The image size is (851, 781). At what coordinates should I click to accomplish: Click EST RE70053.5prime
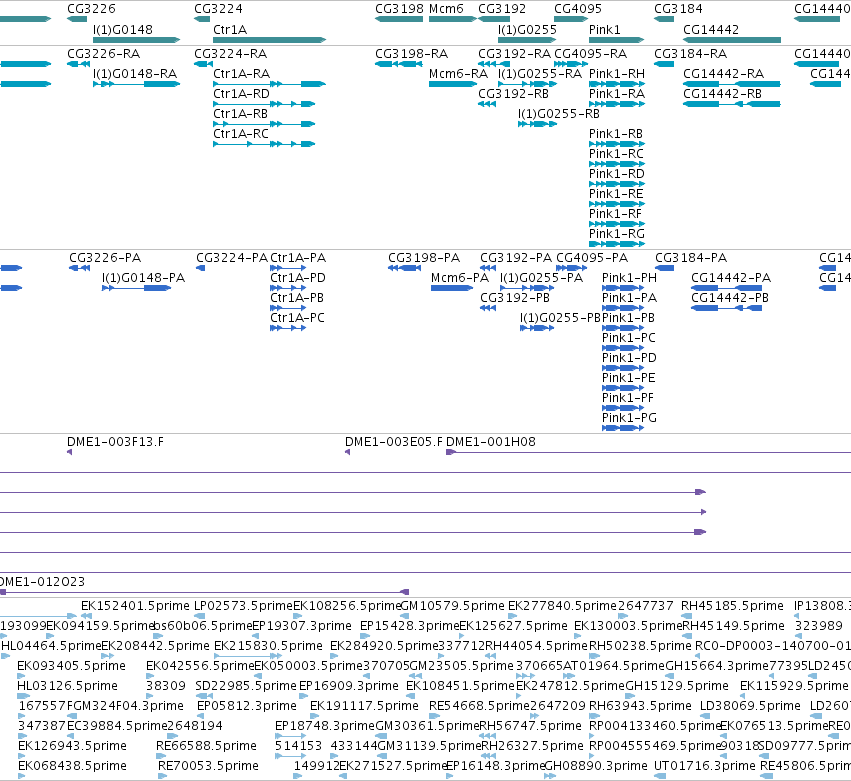[x=208, y=766]
